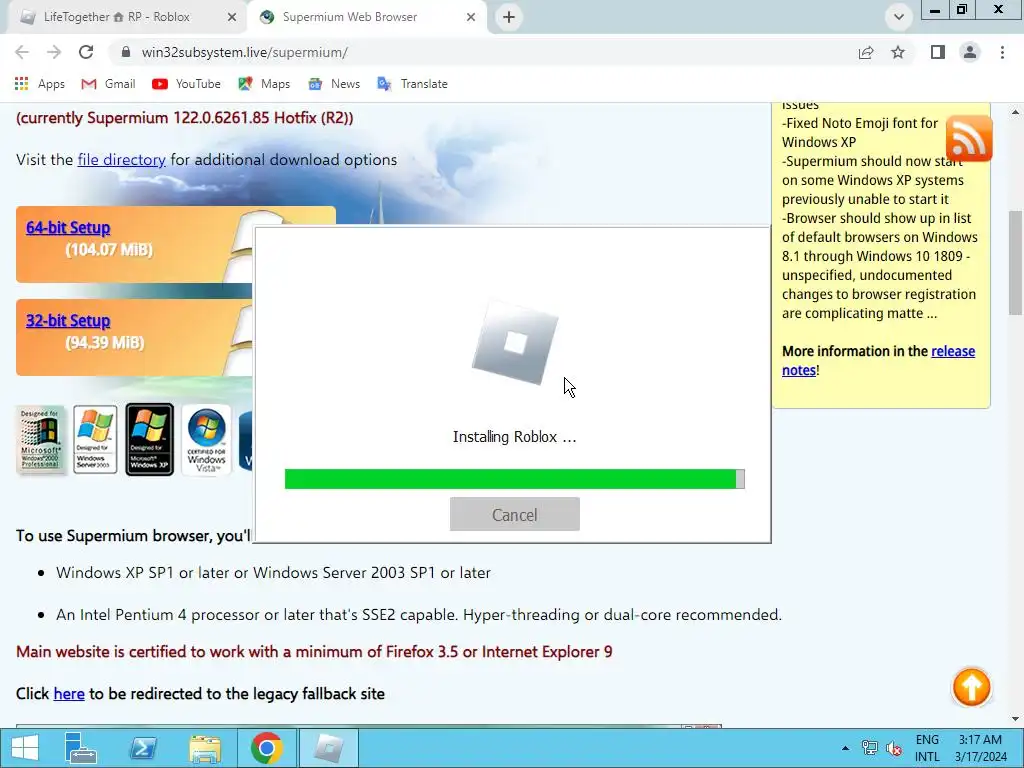View site information lock icon
This screenshot has height=768, width=1024.
point(127,52)
